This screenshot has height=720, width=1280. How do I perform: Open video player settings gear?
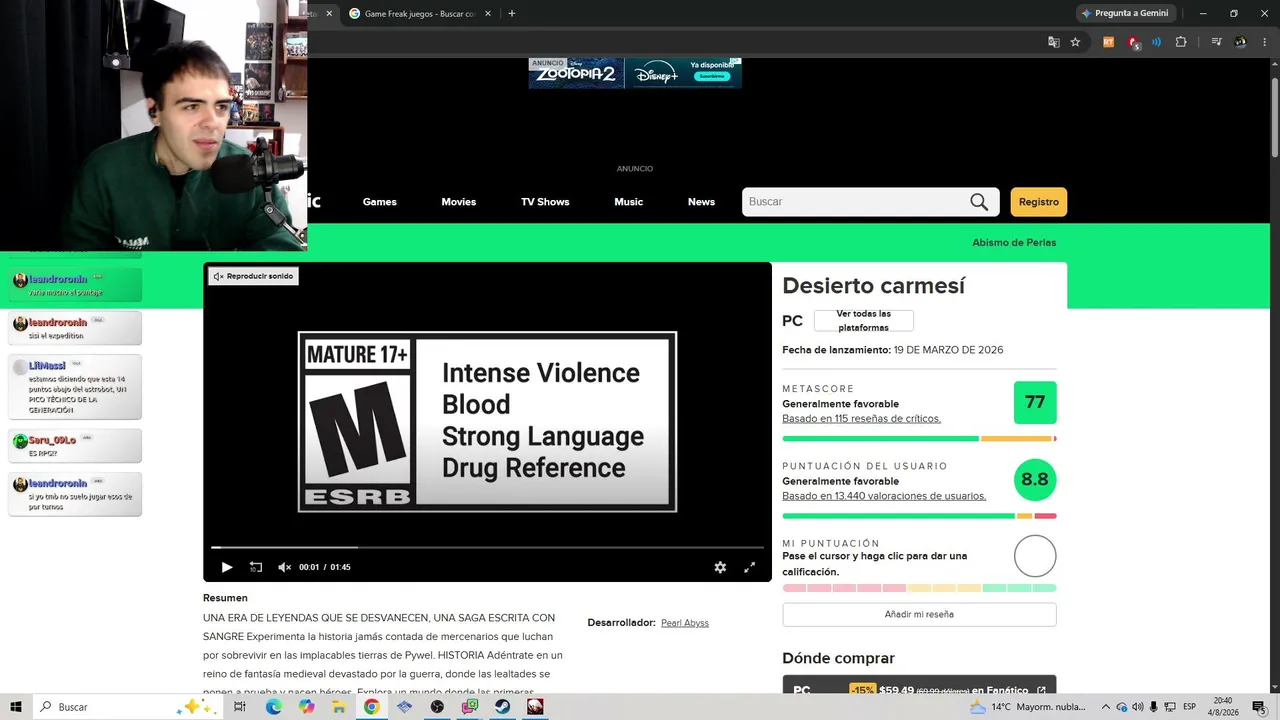point(720,567)
